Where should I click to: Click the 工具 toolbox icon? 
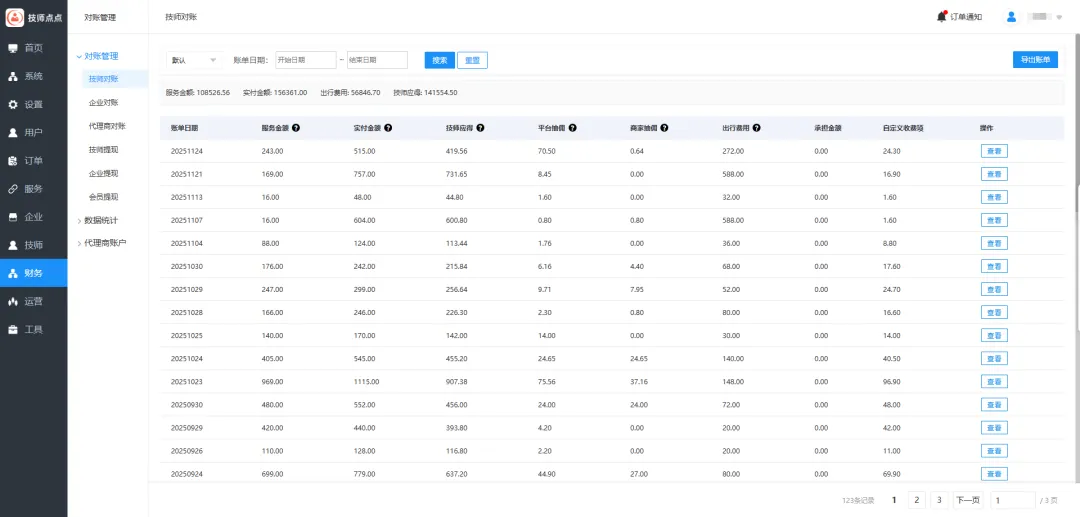coord(13,329)
